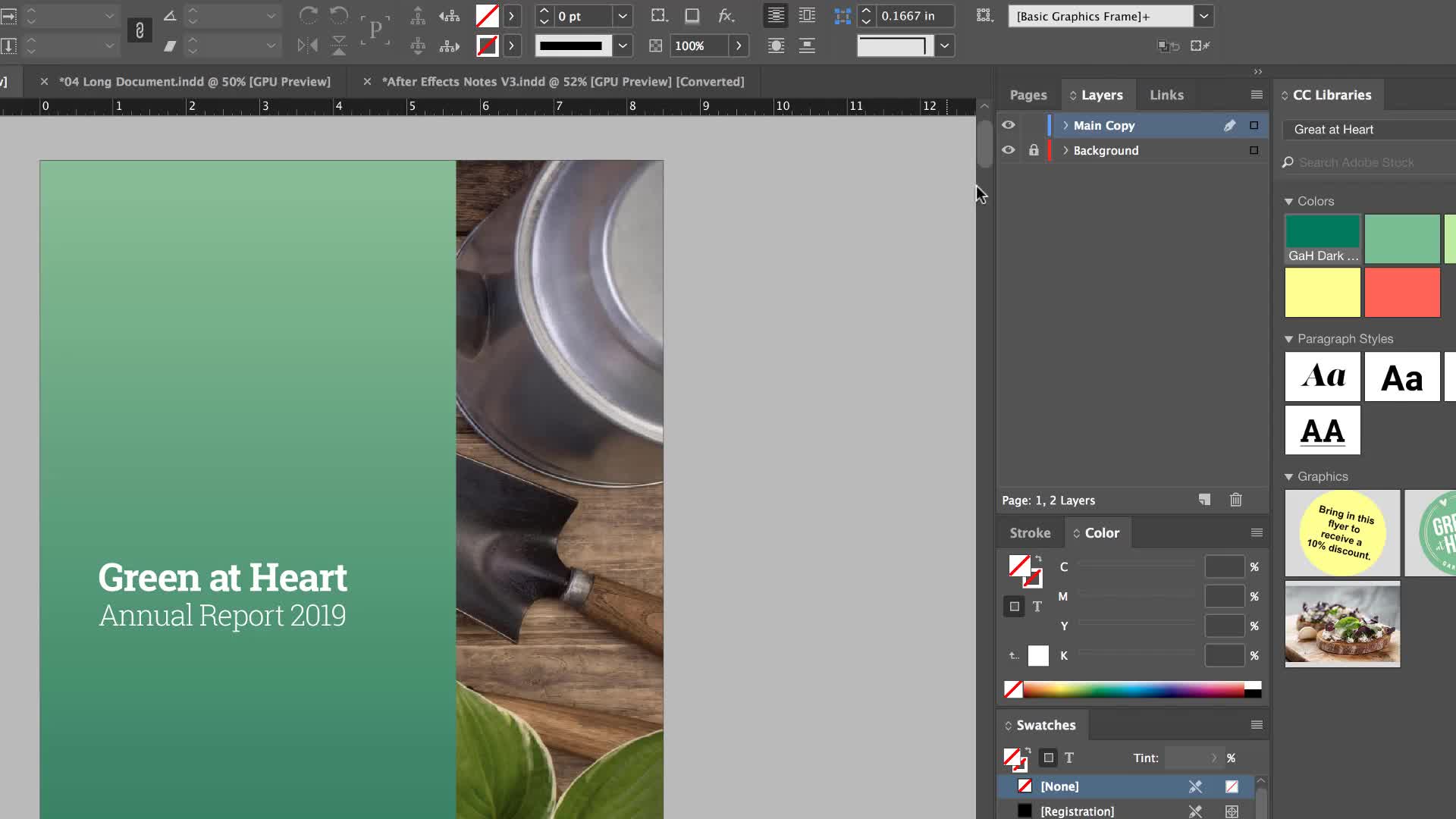
Task: Open the corner options icon
Action: (659, 15)
